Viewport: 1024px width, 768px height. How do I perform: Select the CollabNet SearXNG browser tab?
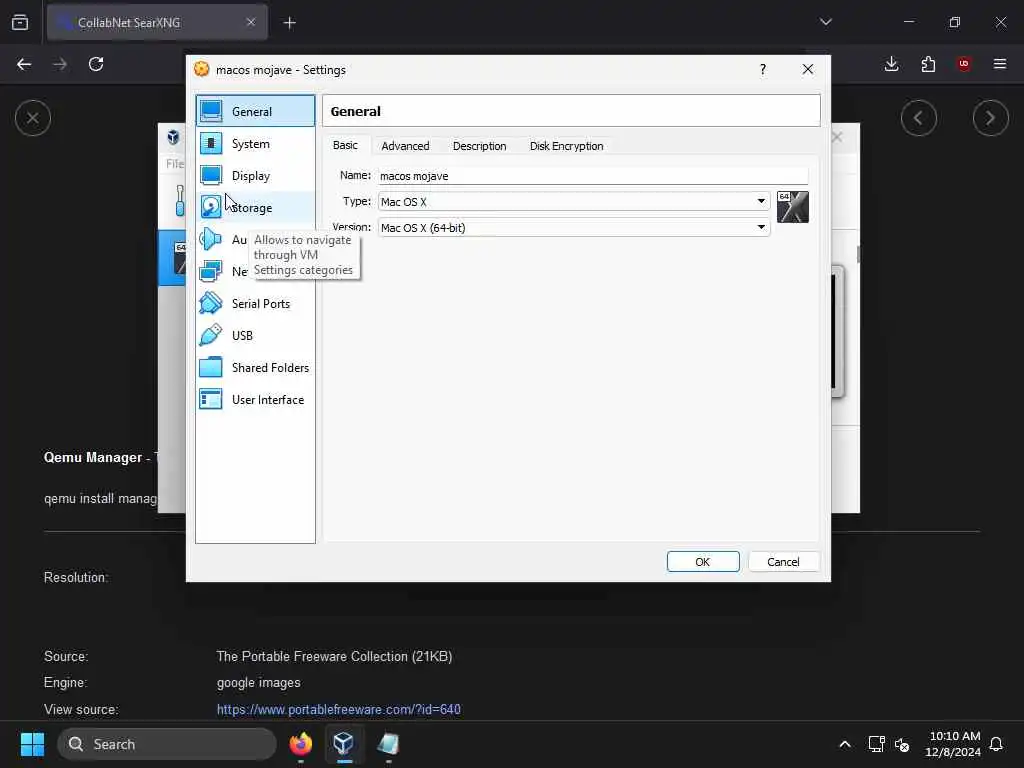click(157, 23)
